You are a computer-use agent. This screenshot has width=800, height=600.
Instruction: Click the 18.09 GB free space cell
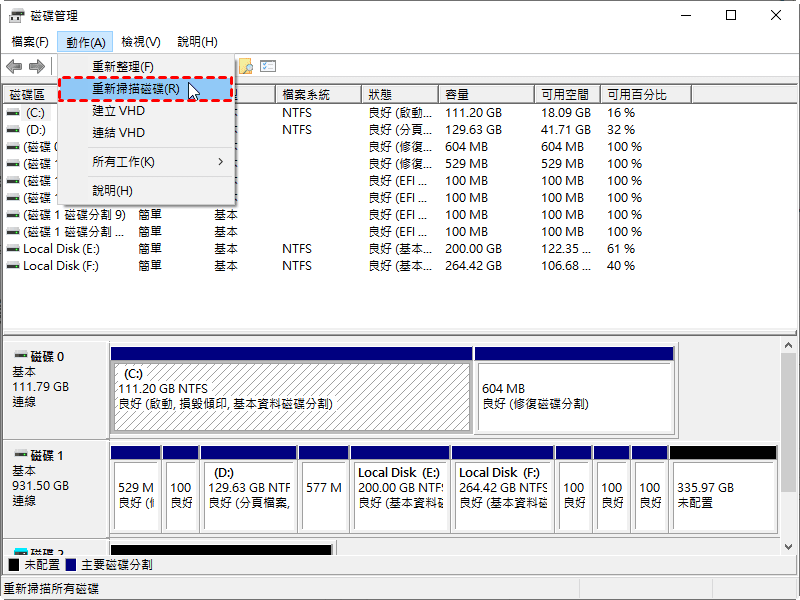pyautogui.click(x=566, y=113)
